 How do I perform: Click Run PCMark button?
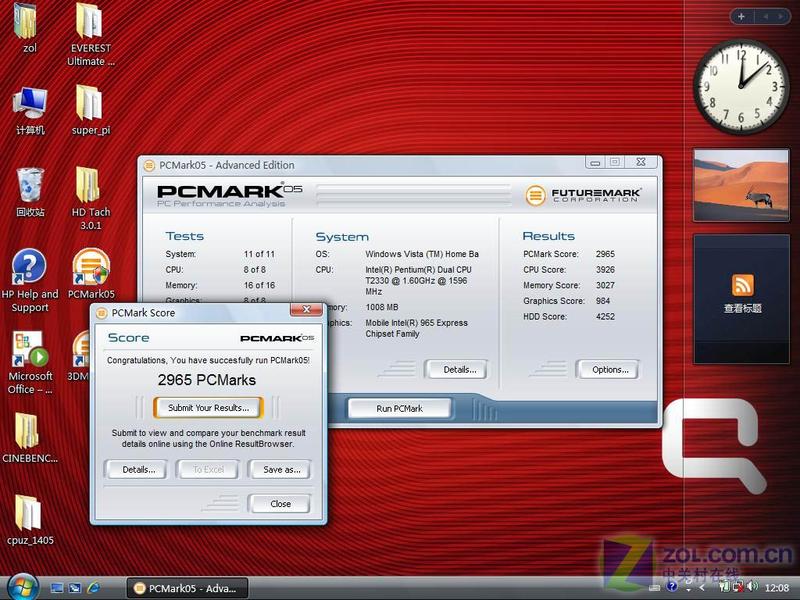tap(399, 409)
